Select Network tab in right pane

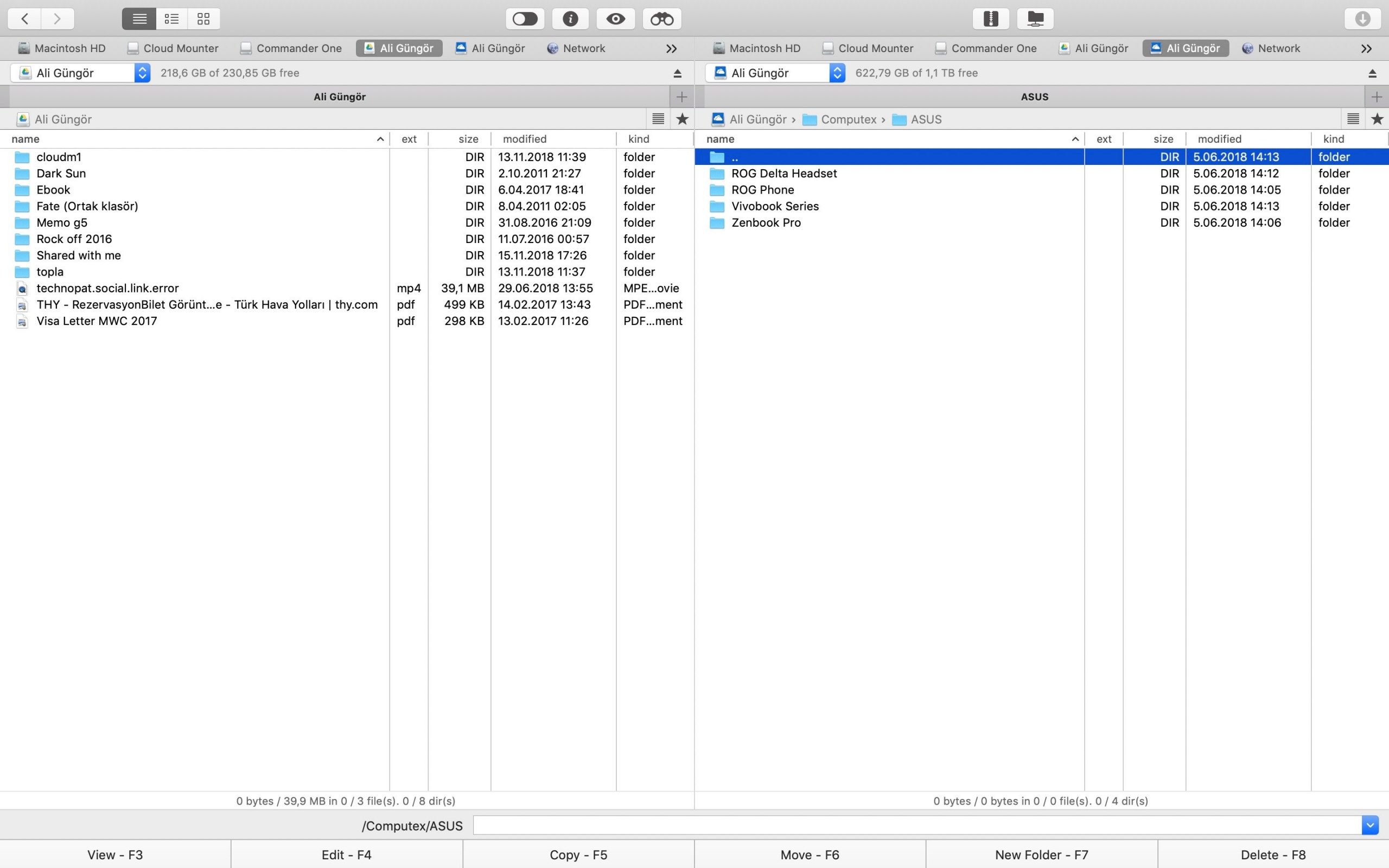pyautogui.click(x=1271, y=48)
